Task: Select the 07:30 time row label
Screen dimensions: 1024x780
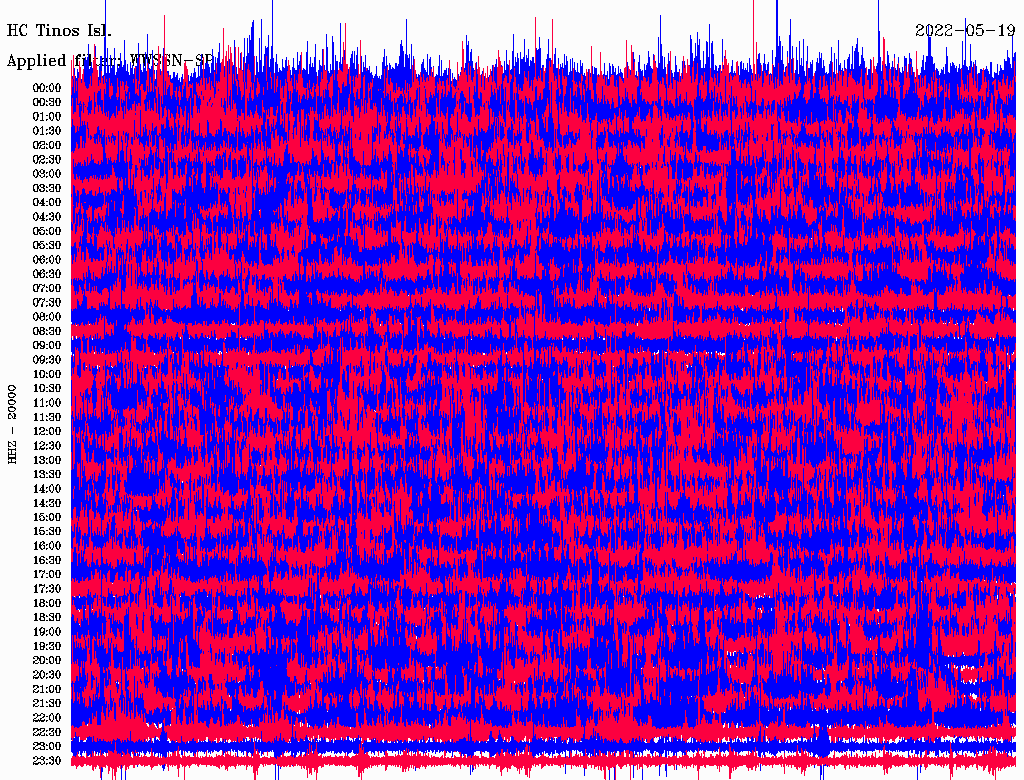Action: tap(47, 302)
